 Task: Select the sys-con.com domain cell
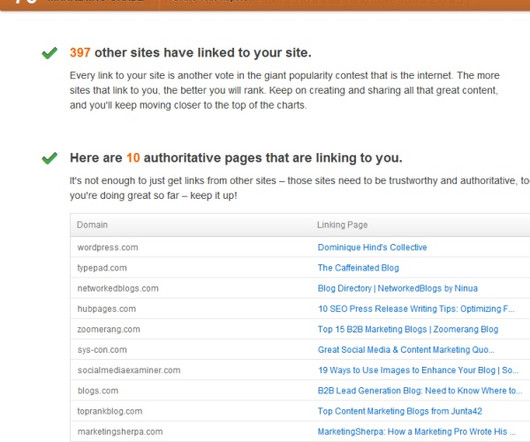(102, 350)
